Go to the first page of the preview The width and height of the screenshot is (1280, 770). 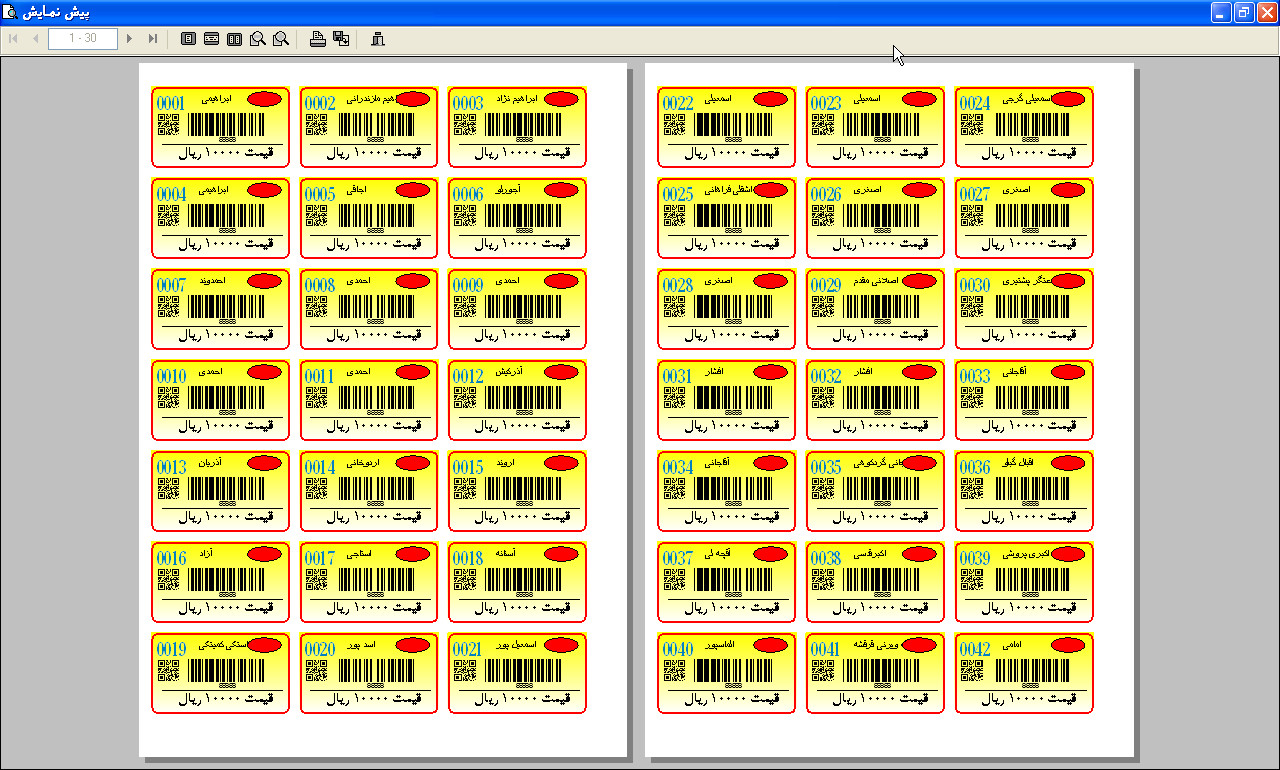(x=14, y=39)
